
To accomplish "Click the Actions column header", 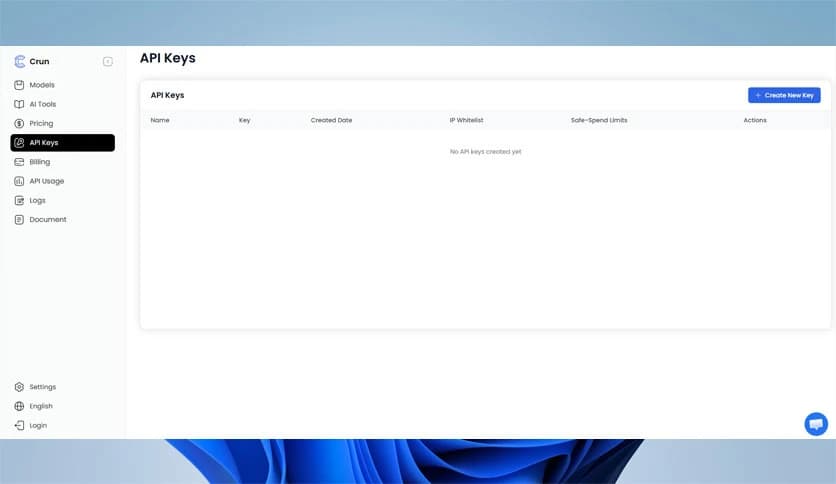I will click(x=755, y=120).
